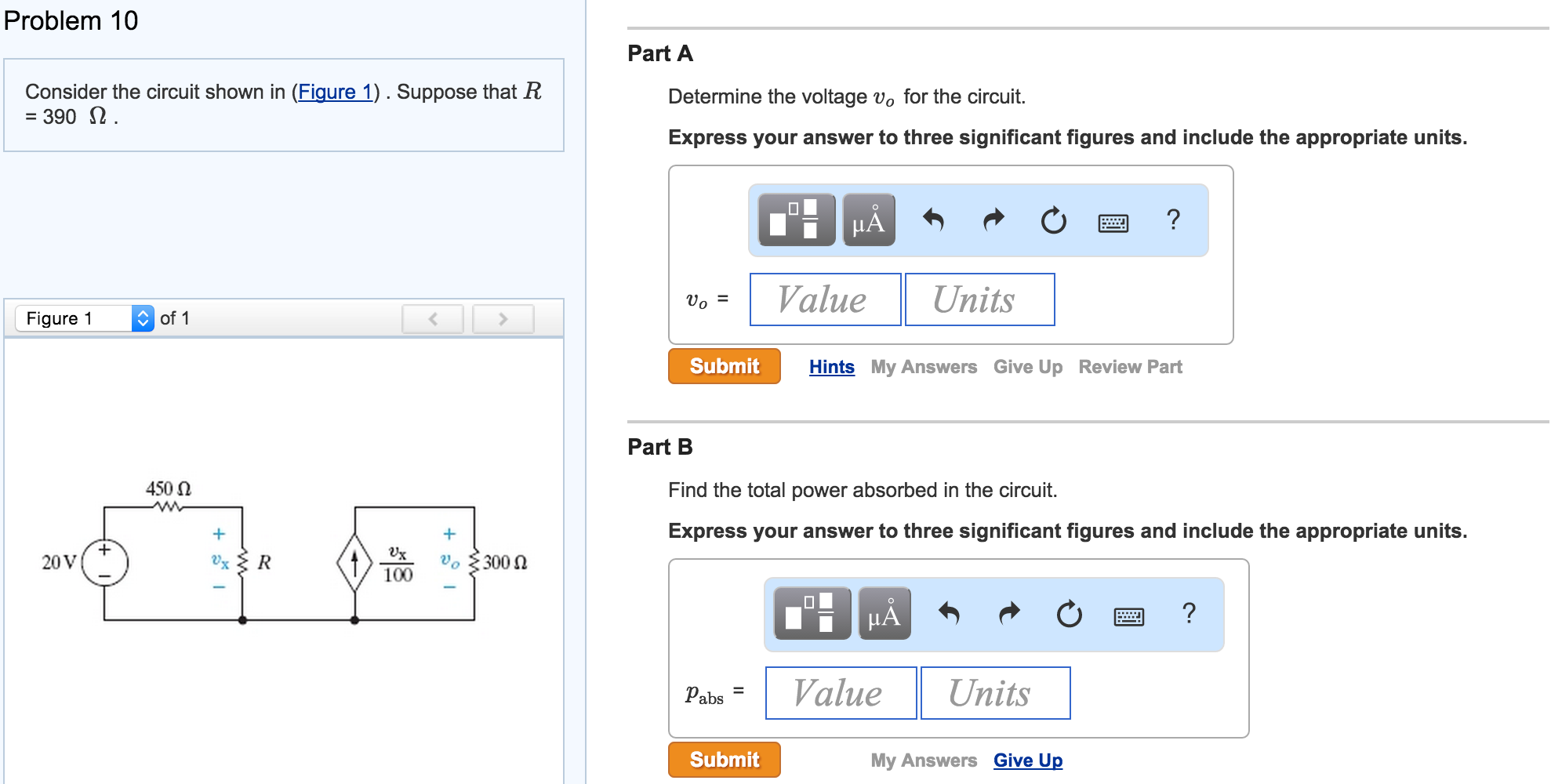Go to next figure arrow
Image resolution: width=1551 pixels, height=784 pixels.
[x=503, y=318]
